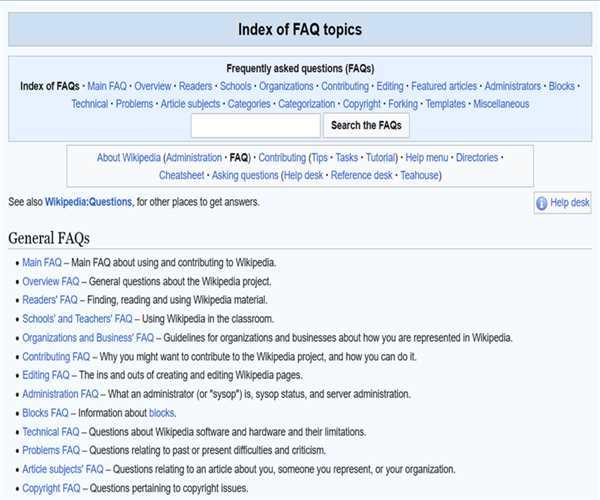600x500 pixels.
Task: Open Blocks FAQ list entry
Action: tap(45, 413)
